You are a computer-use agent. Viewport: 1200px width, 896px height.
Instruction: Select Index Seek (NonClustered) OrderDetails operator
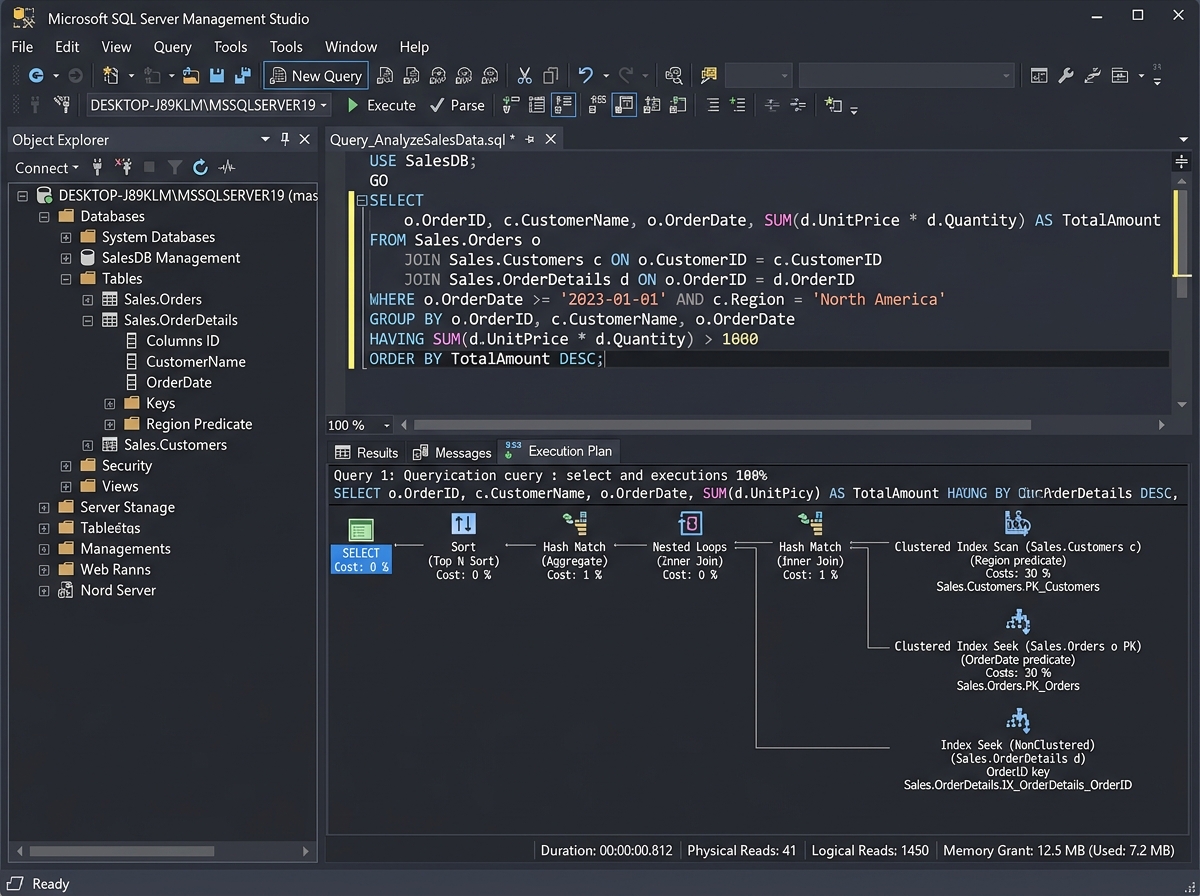[x=1018, y=750]
